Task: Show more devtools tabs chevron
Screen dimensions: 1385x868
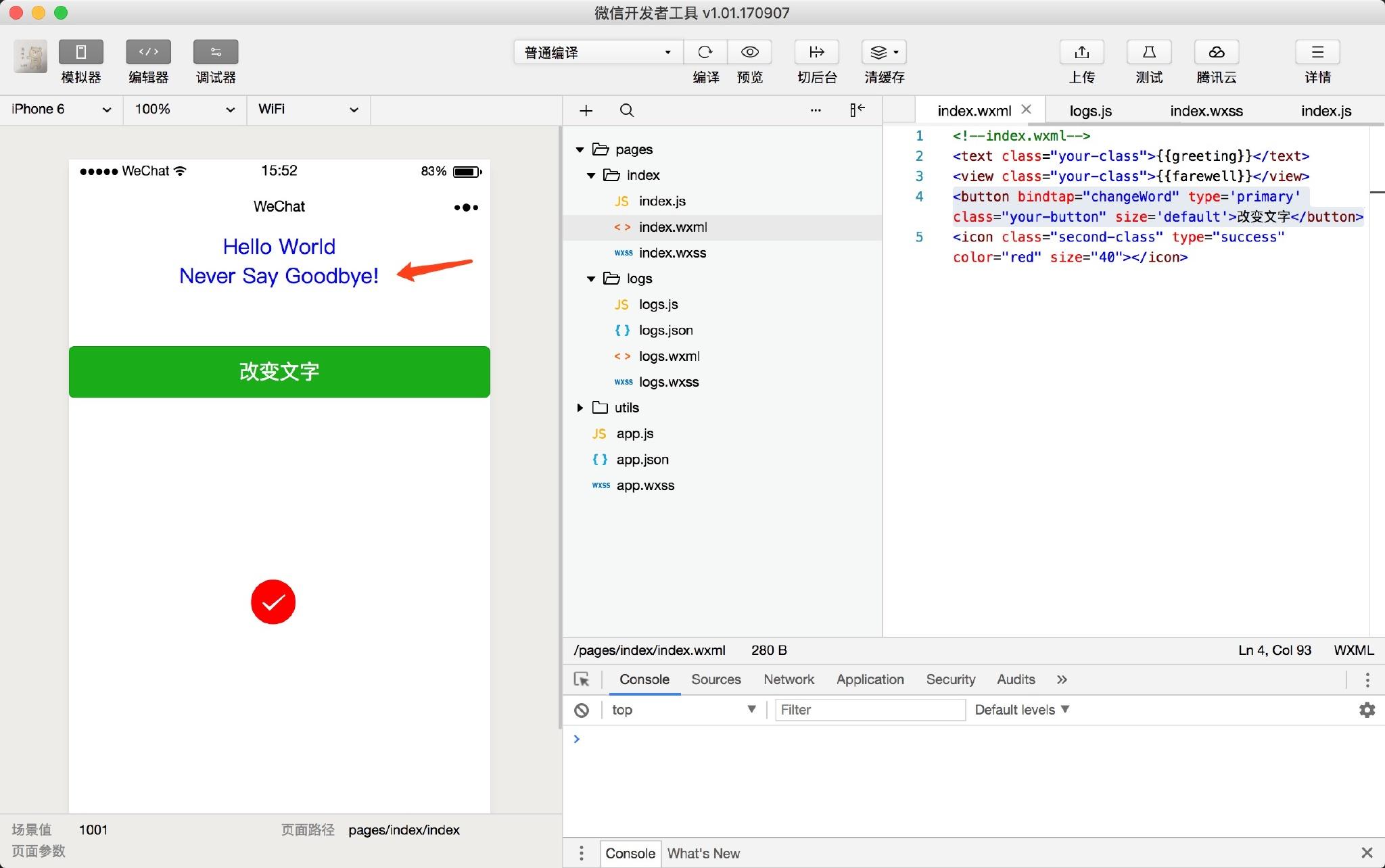Action: tap(1062, 679)
